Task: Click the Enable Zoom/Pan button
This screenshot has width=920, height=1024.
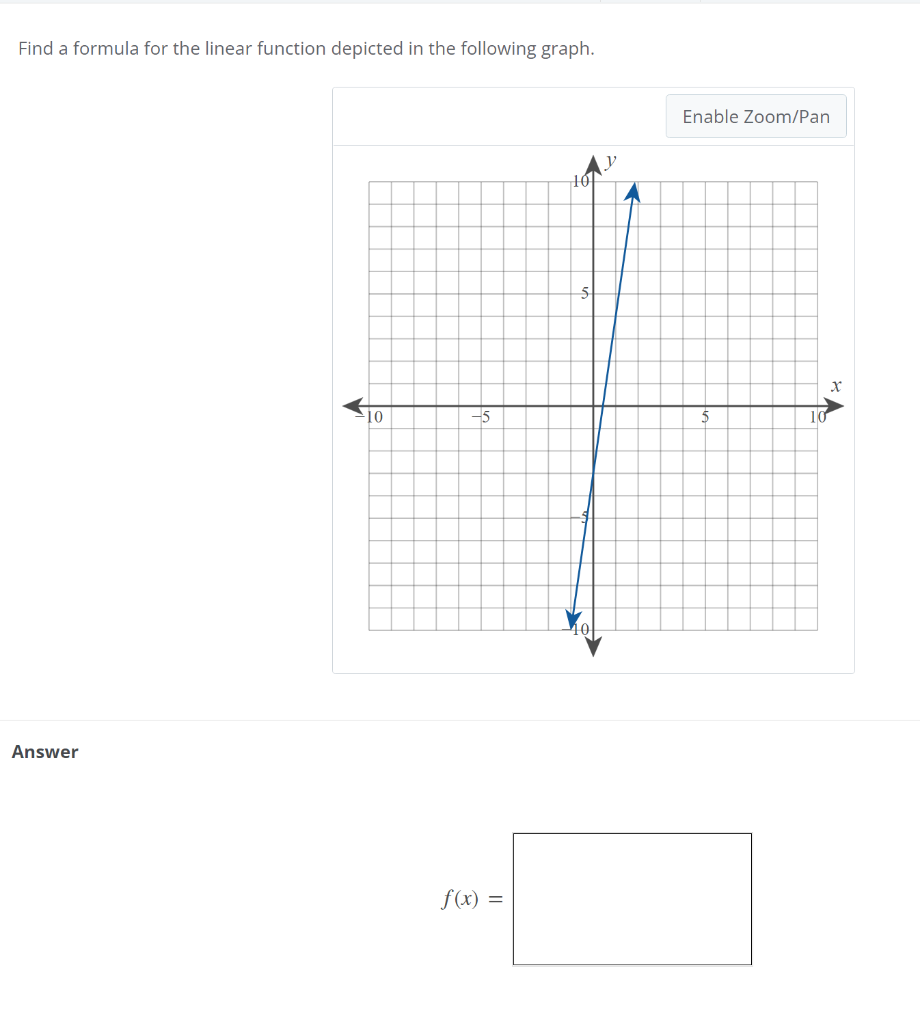Action: [x=755, y=116]
